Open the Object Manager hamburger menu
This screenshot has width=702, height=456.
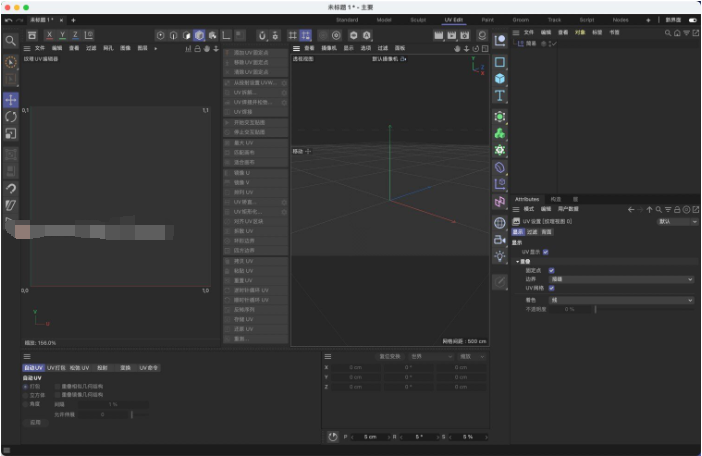coord(516,33)
